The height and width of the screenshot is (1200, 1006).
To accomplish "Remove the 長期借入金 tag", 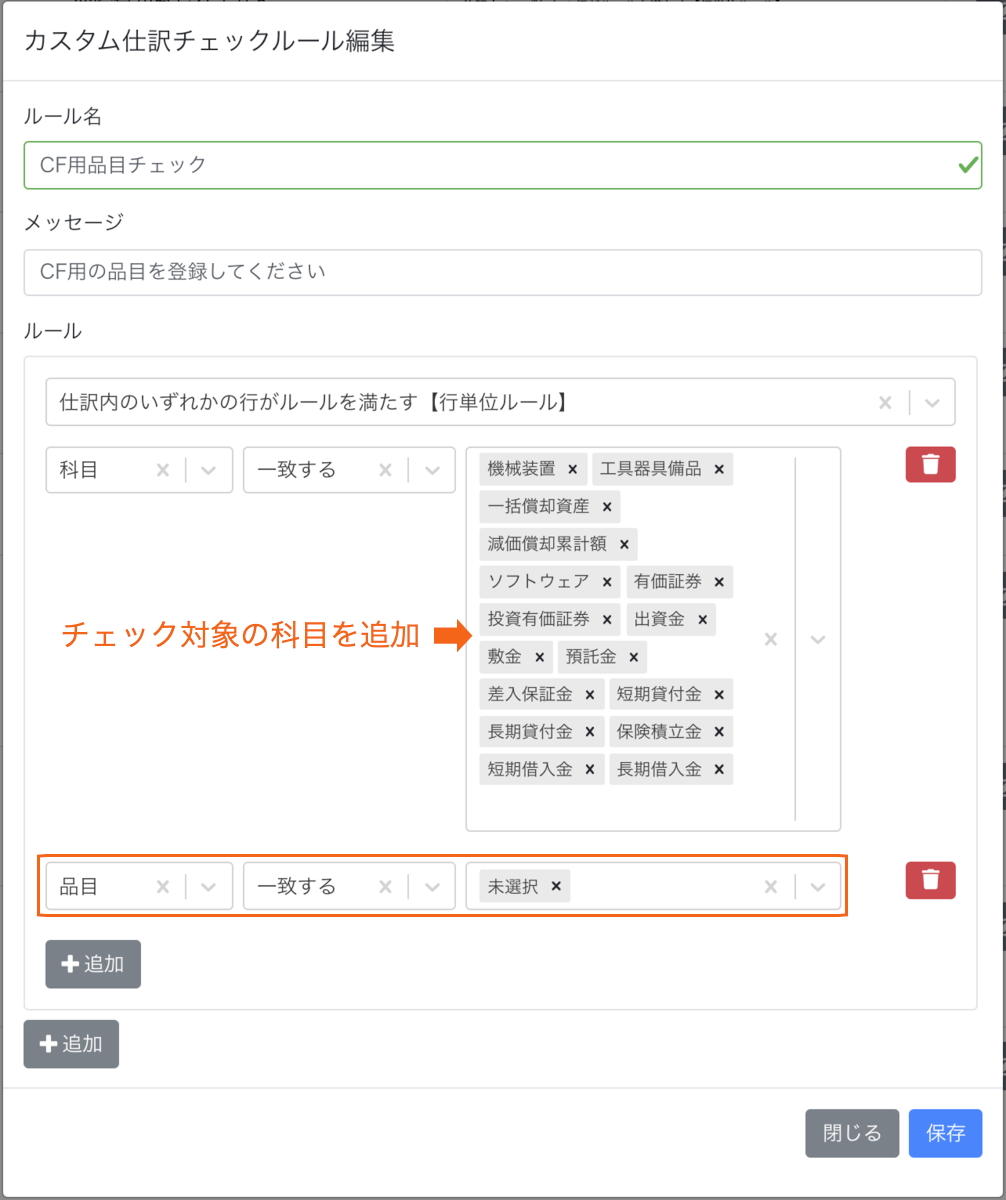I will pos(719,769).
